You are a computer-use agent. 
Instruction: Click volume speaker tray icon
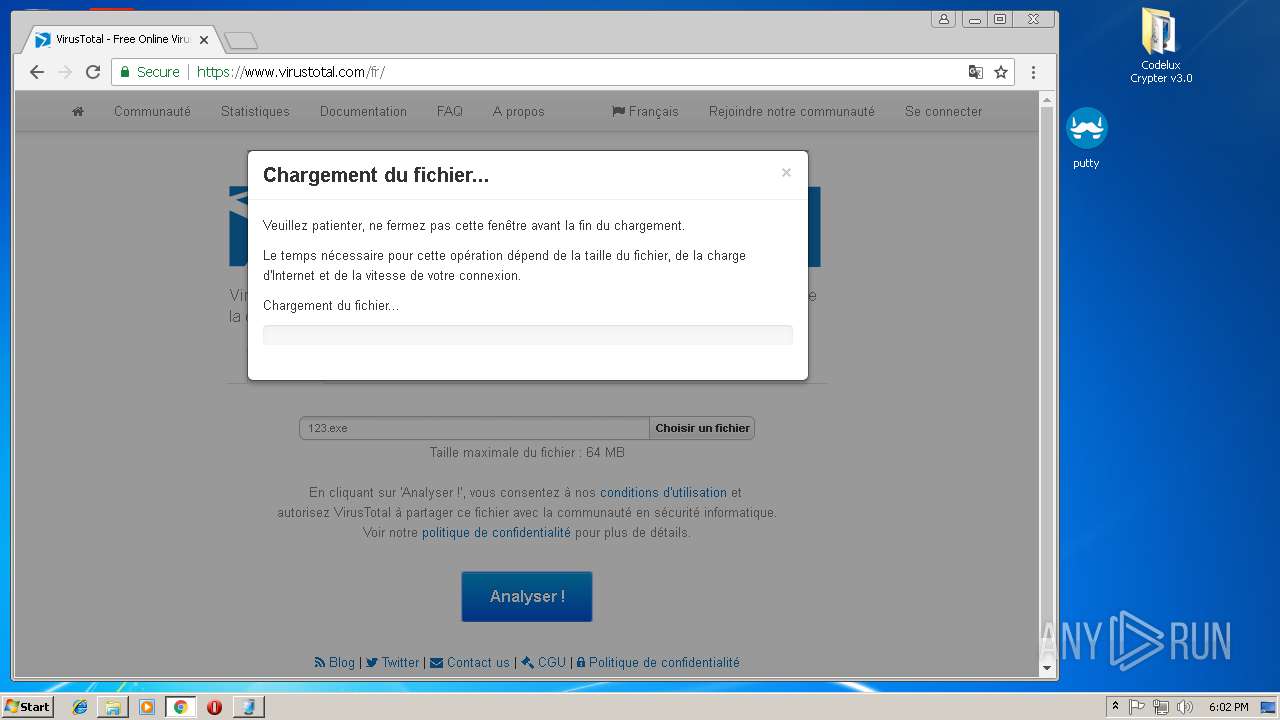1185,707
